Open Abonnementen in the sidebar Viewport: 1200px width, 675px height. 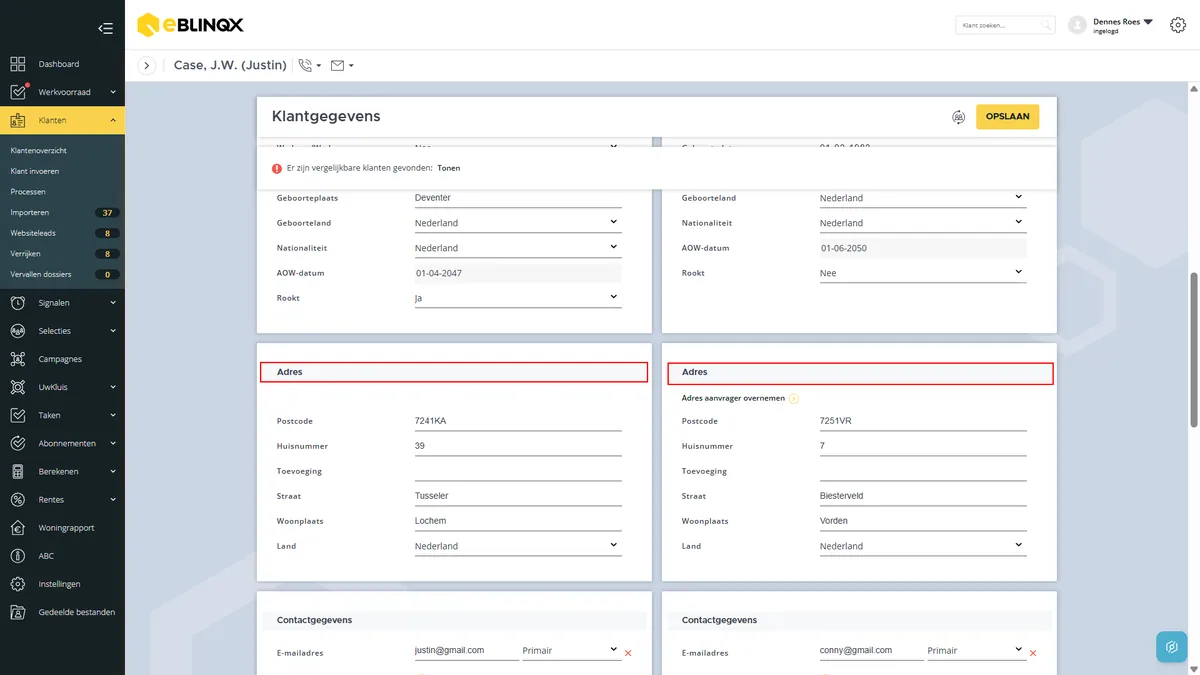(62, 443)
